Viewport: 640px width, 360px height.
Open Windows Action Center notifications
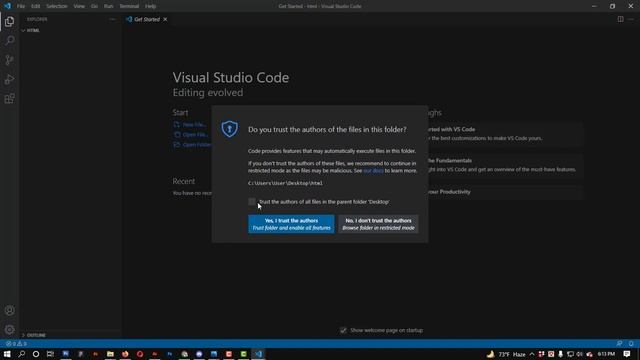tap(627, 354)
